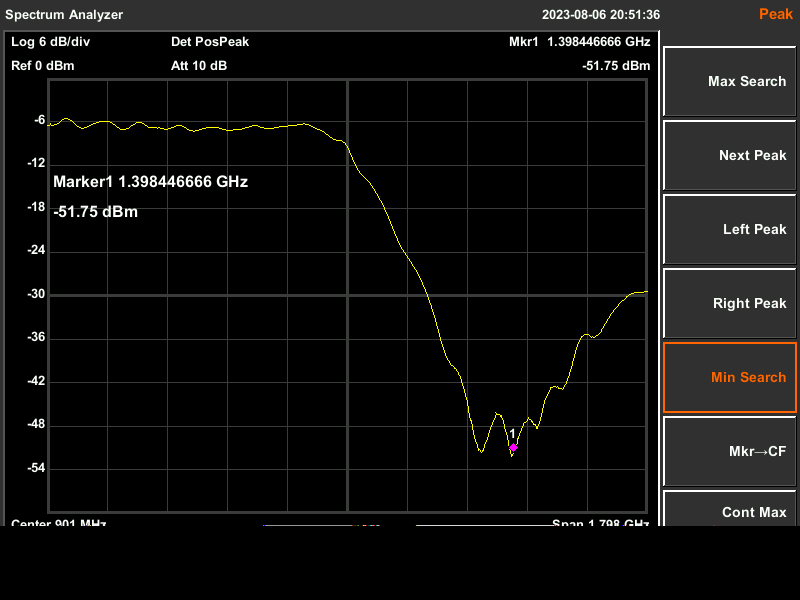Click the large Marker1 1.398446666 GHz label

[151, 182]
